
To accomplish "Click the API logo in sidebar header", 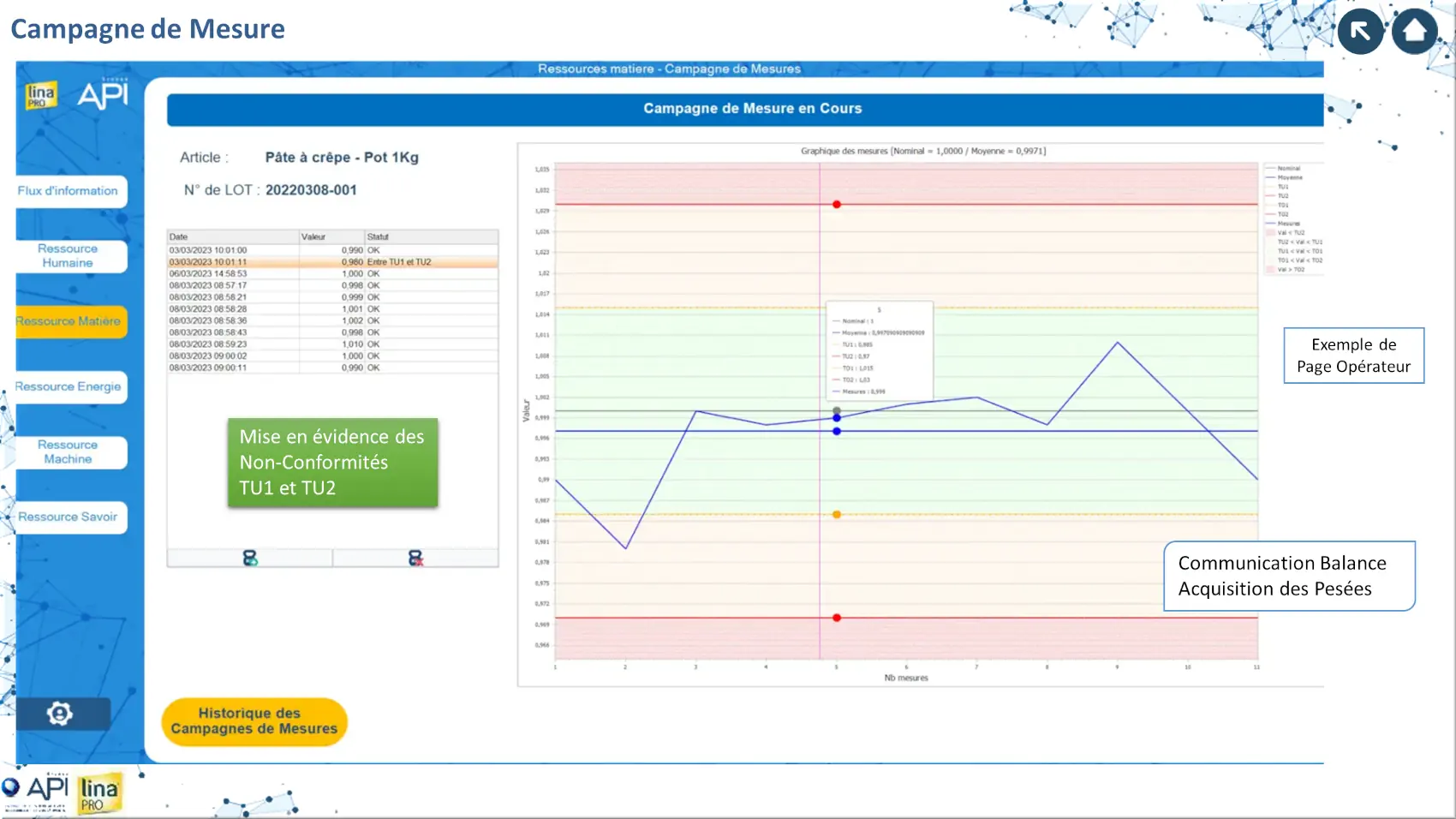I will click(103, 94).
